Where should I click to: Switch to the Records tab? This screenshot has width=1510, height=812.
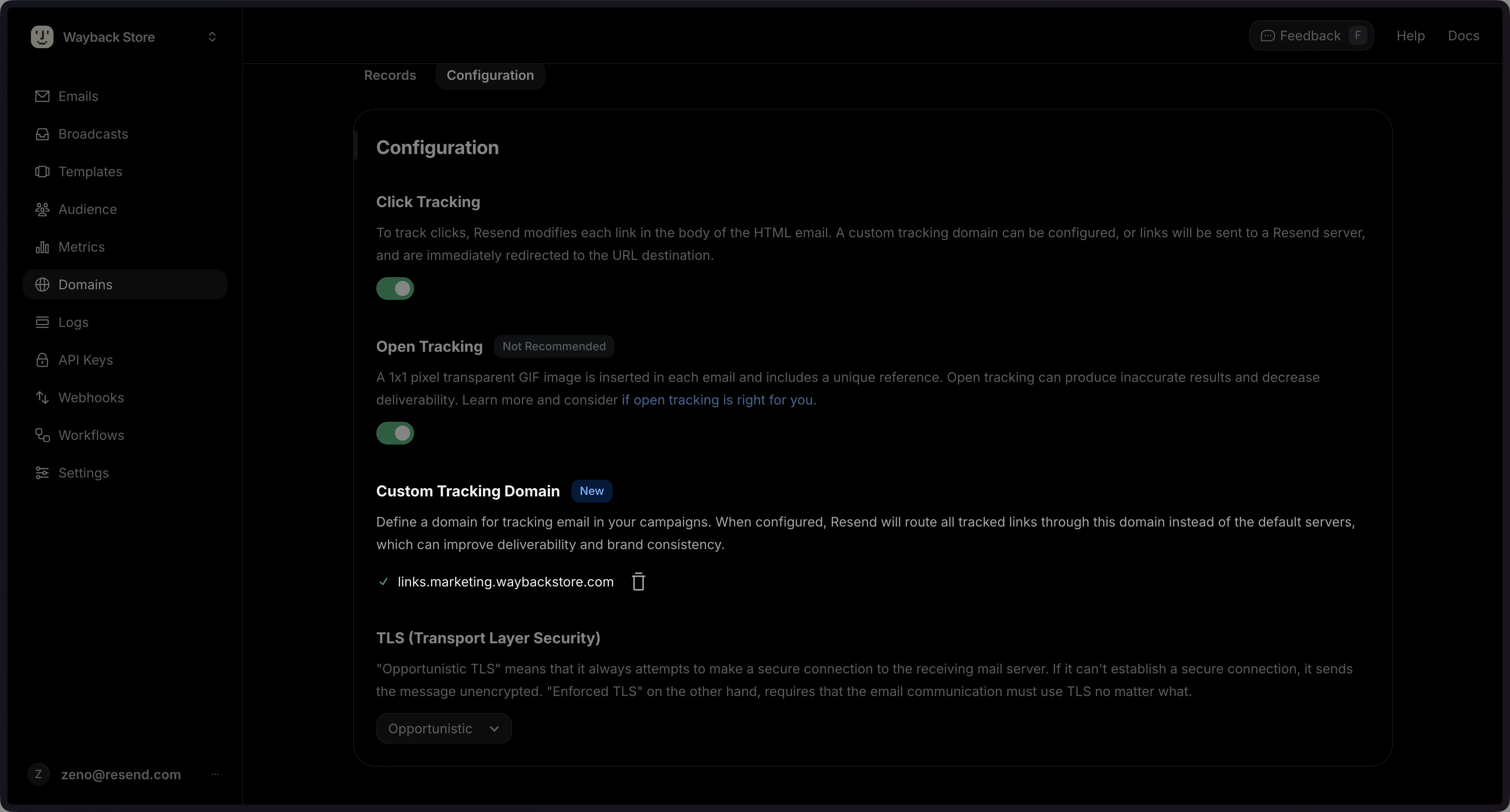click(x=390, y=75)
